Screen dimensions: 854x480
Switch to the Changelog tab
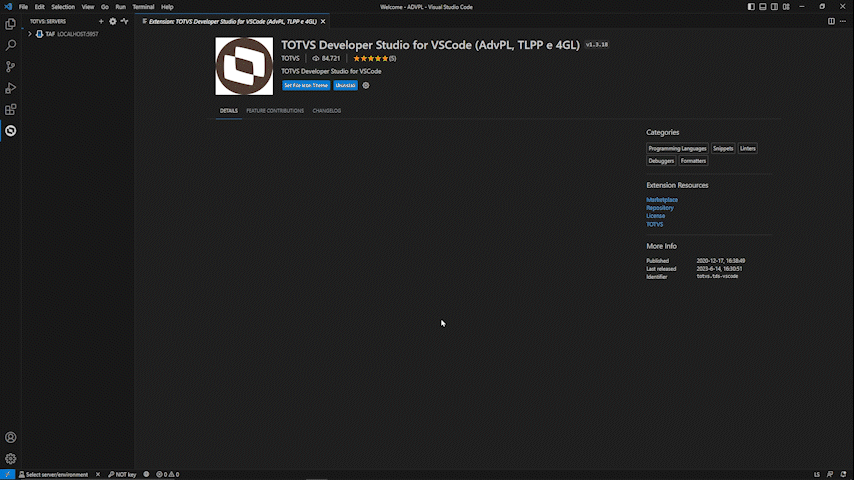tap(327, 111)
